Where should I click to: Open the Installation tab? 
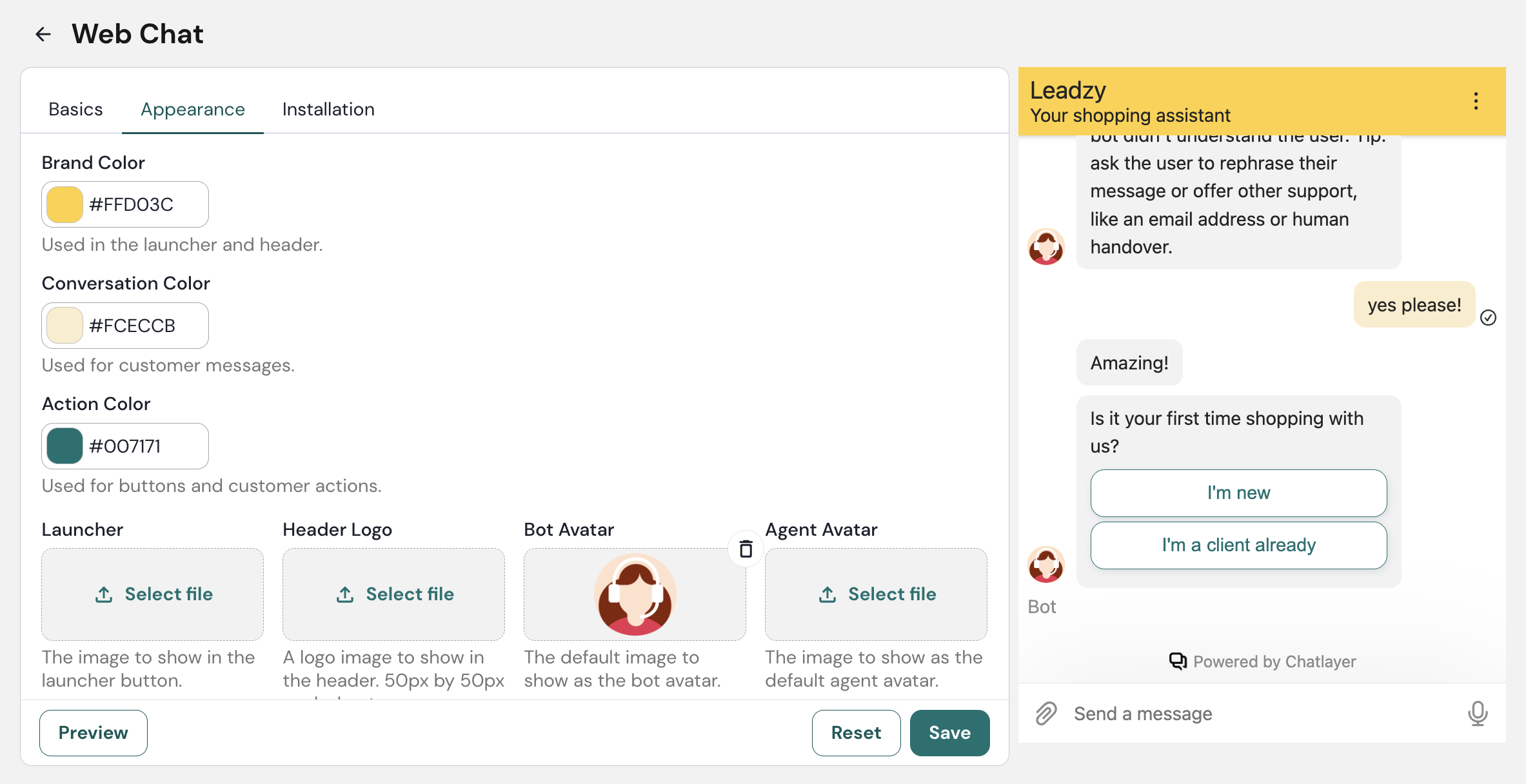point(328,109)
